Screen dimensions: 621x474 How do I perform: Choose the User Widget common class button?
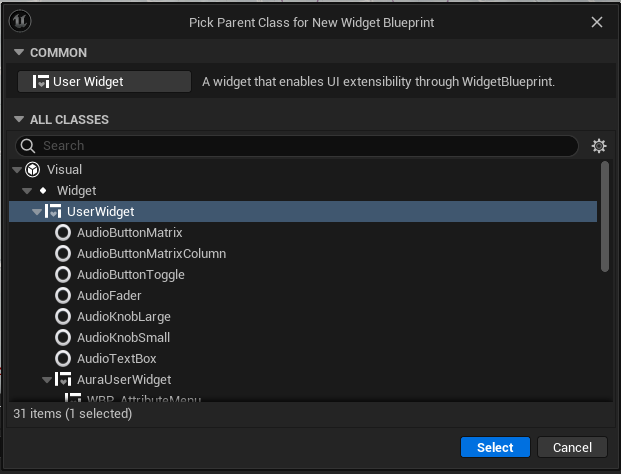click(x=104, y=82)
